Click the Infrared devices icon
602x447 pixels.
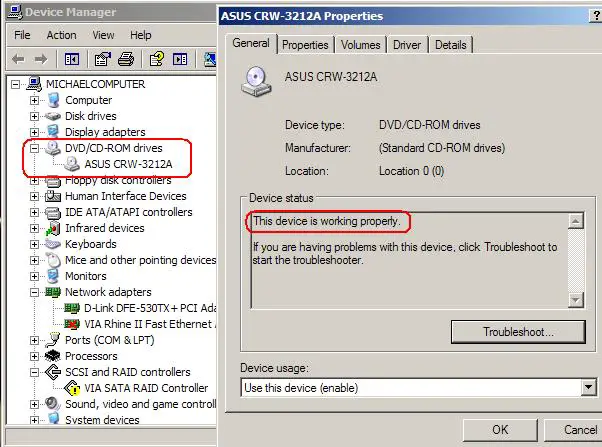[x=53, y=228]
